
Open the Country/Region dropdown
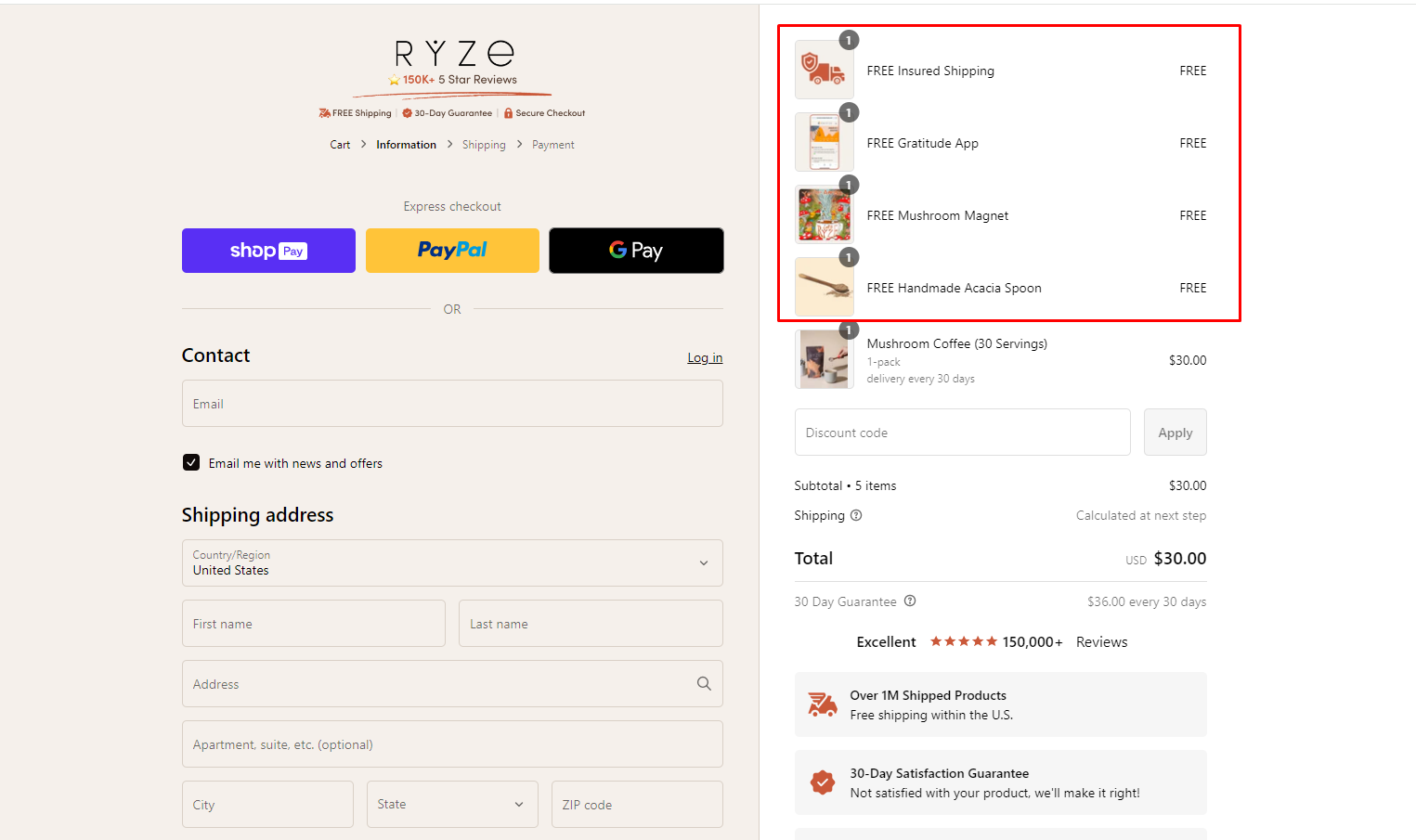[452, 563]
